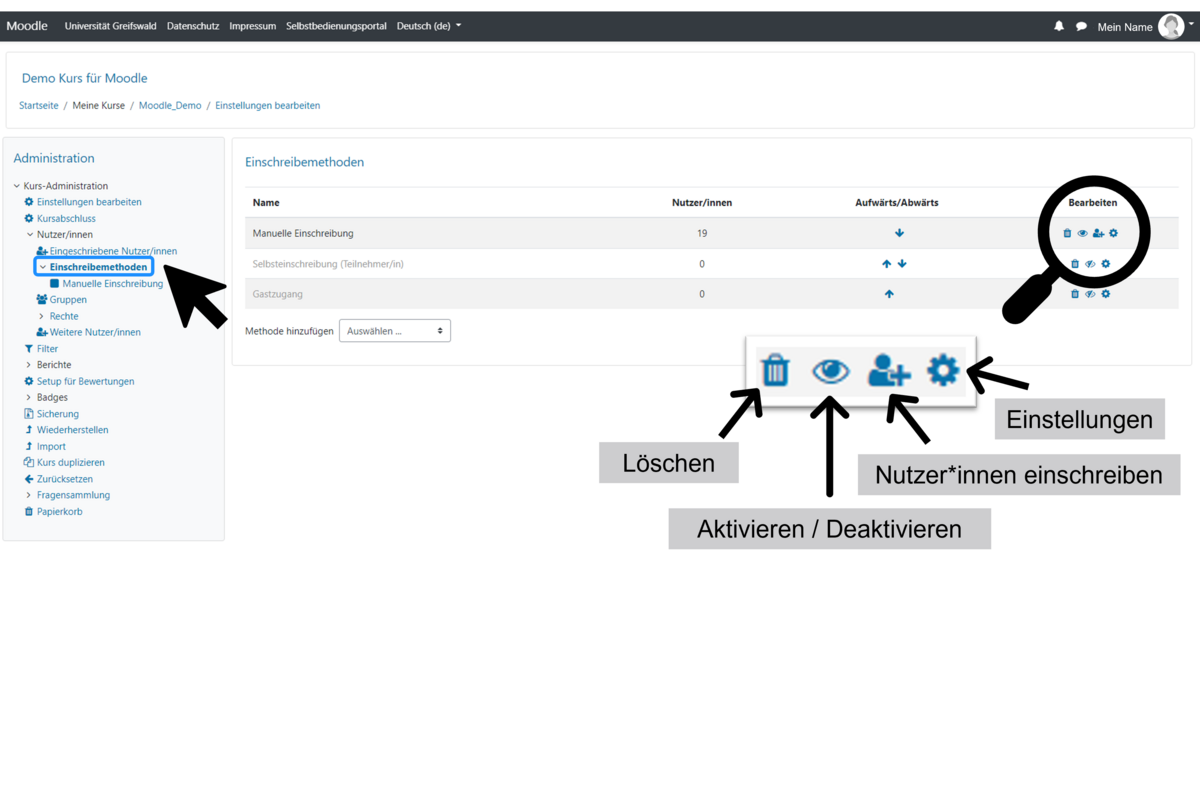Image resolution: width=1200 pixels, height=809 pixels.
Task: Open the messages speech bubble icon
Action: click(1081, 27)
